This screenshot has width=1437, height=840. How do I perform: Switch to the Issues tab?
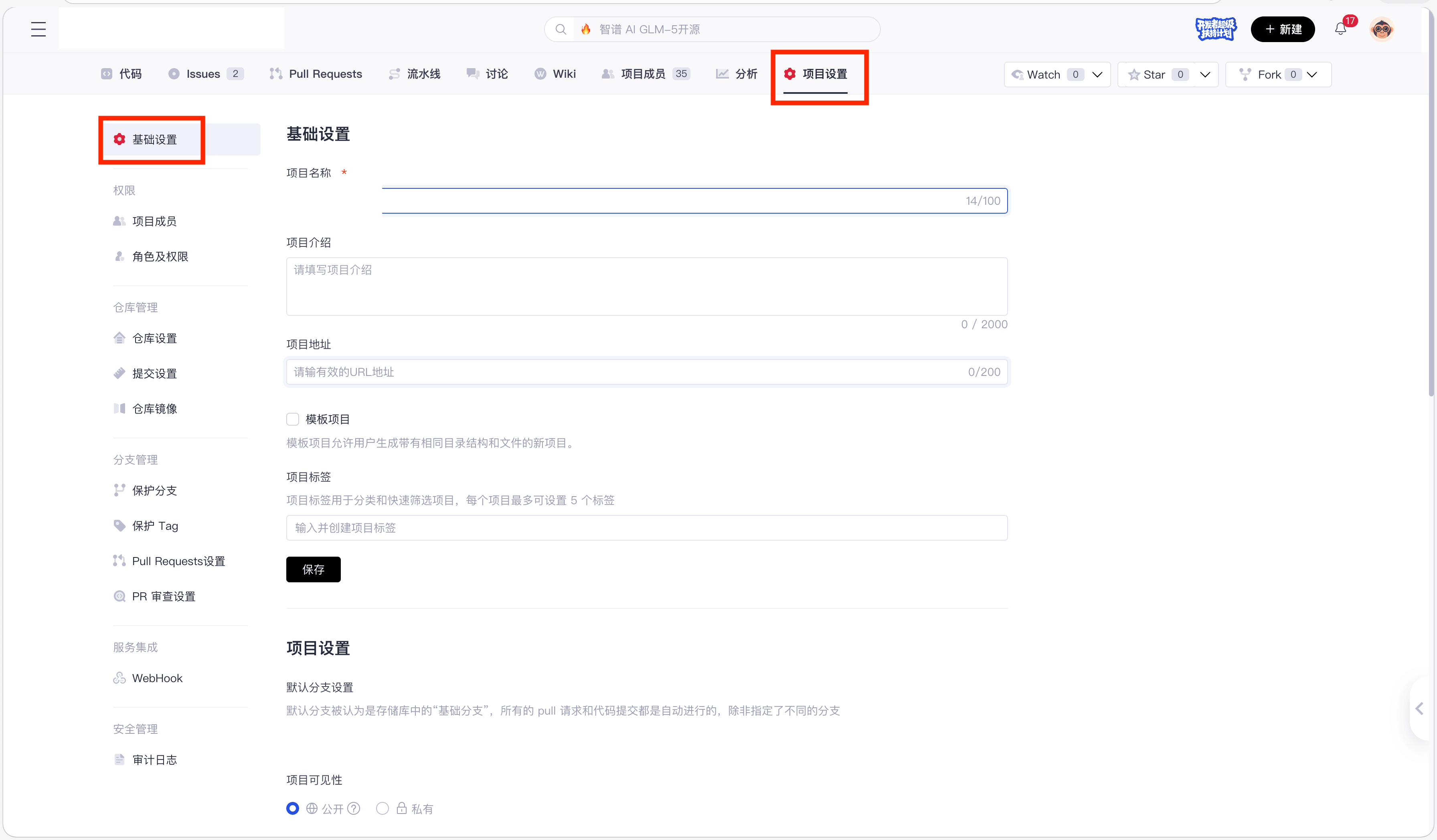(x=203, y=73)
